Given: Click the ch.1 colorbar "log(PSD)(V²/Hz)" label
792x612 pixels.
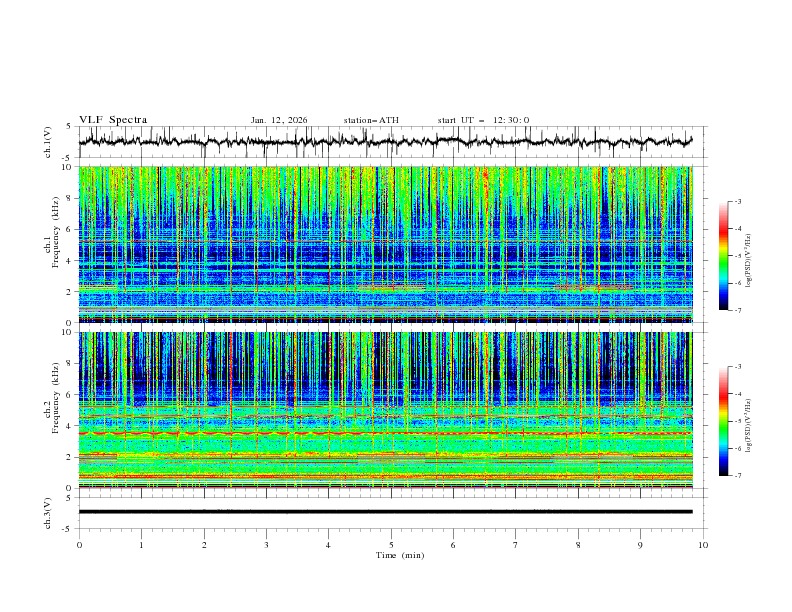Looking at the screenshot, I should pos(749,261).
